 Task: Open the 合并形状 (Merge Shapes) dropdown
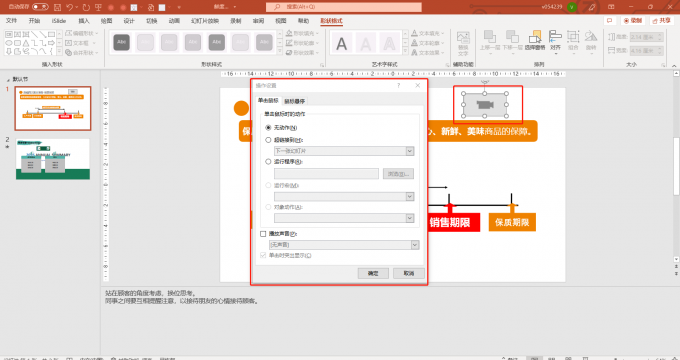[82, 52]
